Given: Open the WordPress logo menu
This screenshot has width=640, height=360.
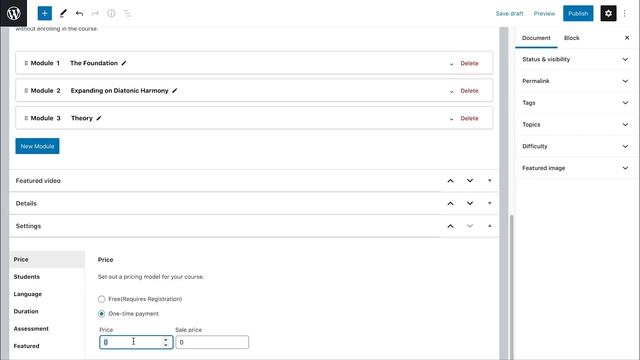Looking at the screenshot, I should pos(13,13).
